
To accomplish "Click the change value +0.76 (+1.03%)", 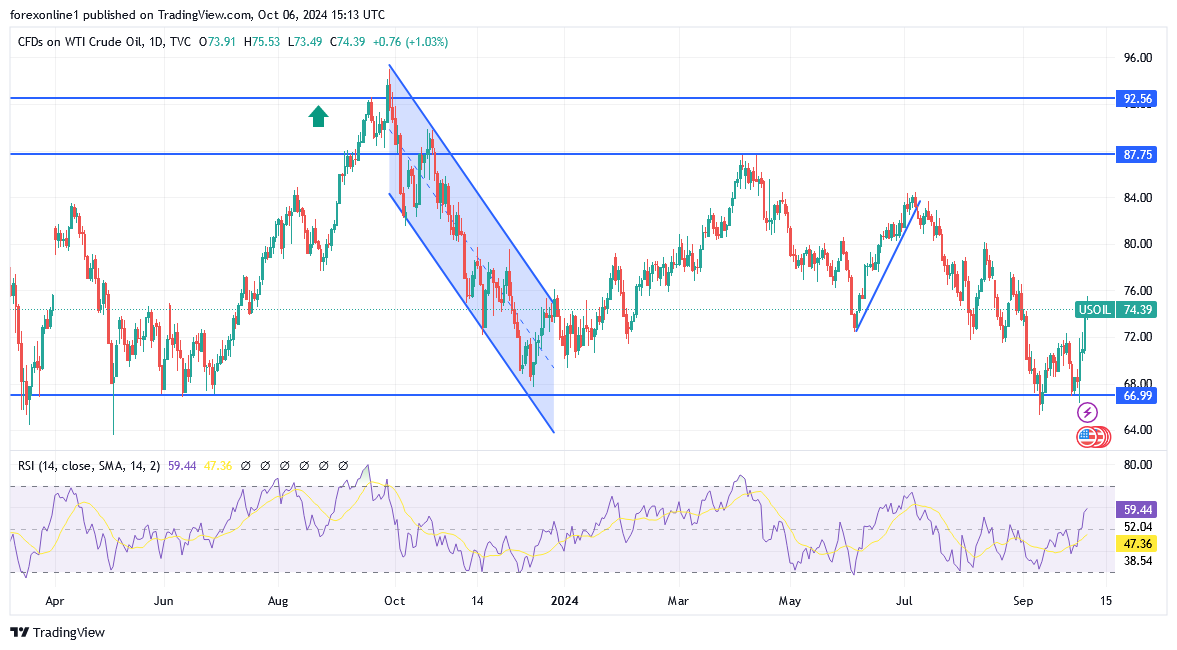I will coord(411,42).
